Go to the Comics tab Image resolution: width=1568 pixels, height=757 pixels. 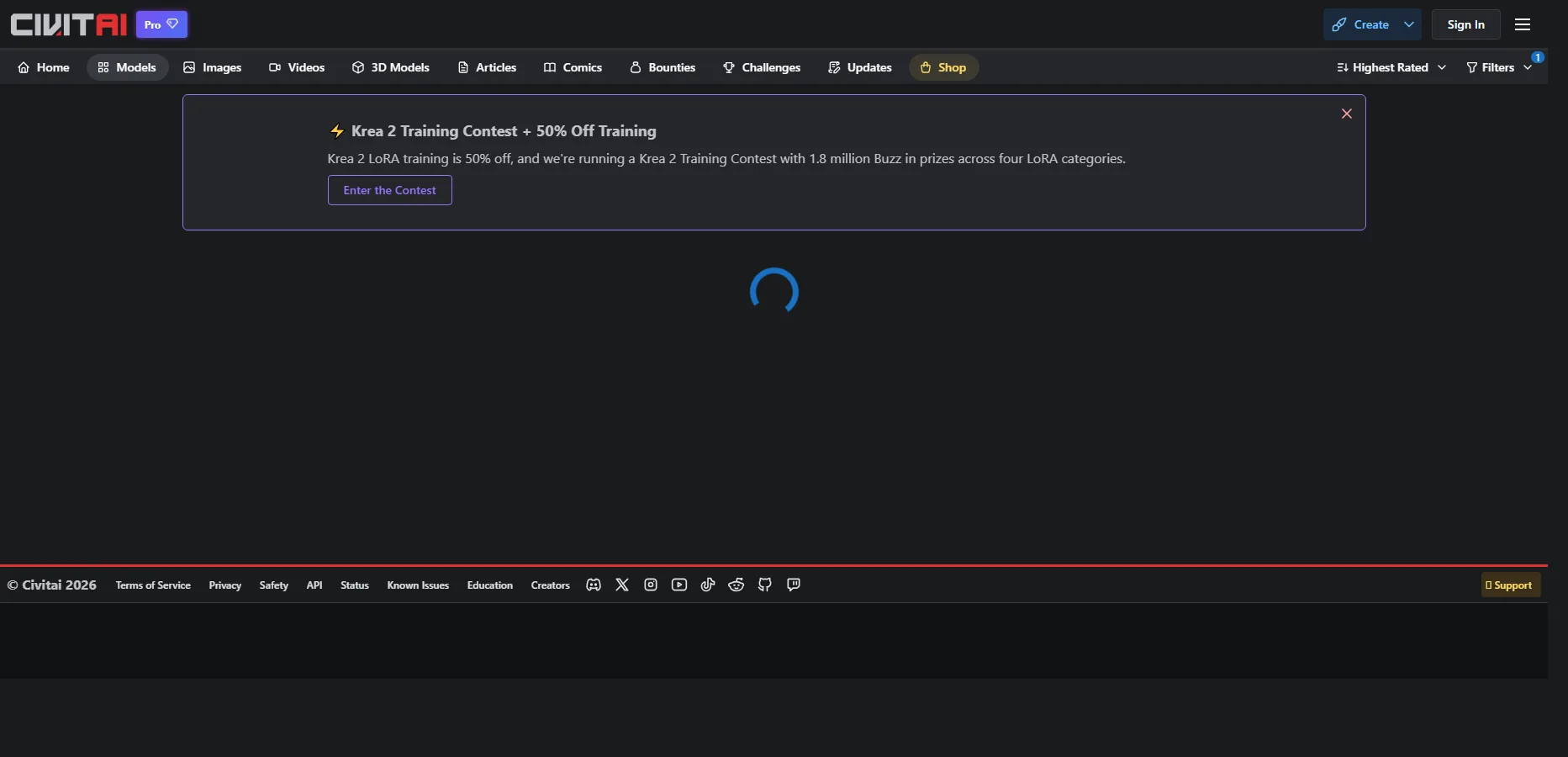tap(573, 67)
